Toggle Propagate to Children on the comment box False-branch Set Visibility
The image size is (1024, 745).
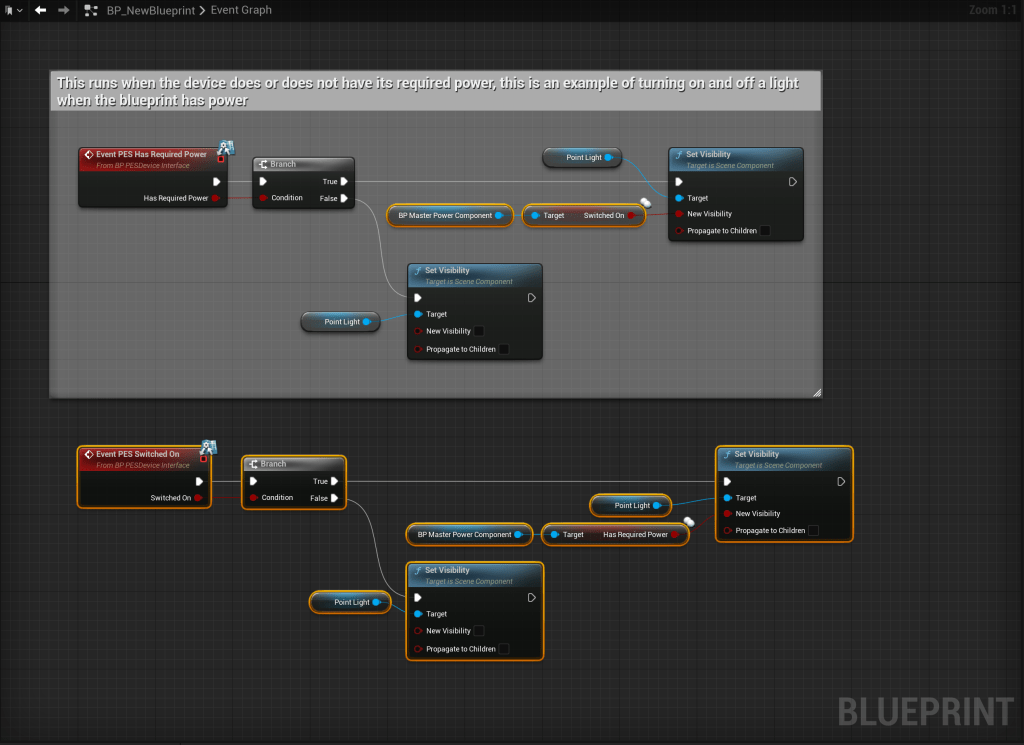point(504,349)
